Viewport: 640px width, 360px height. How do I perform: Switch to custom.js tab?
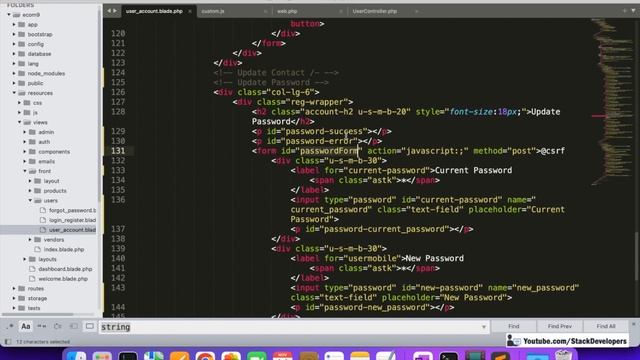[x=213, y=11]
